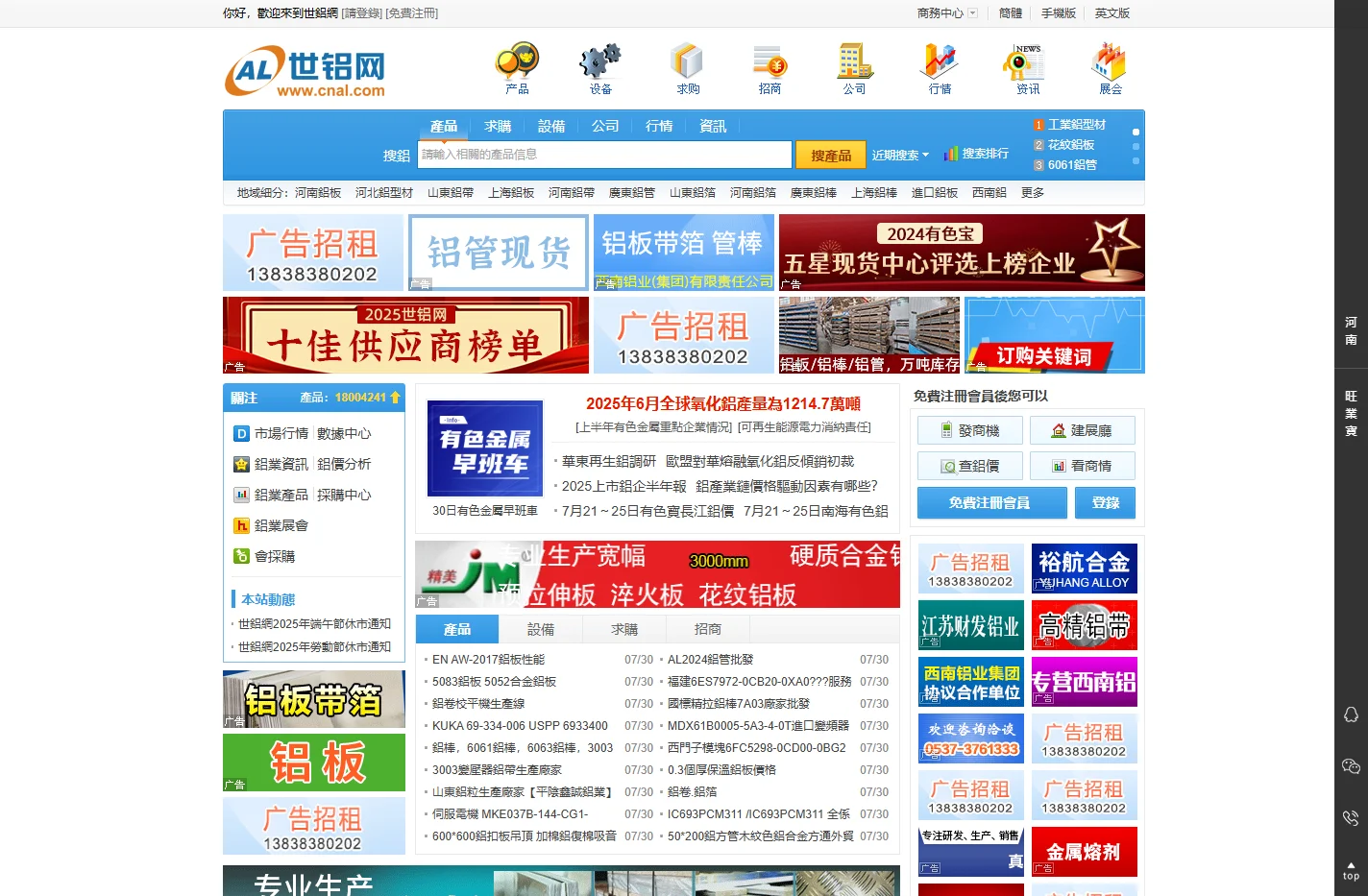Click the 請登錄 link at top
Viewport: 1368px width, 896px height.
click(362, 13)
